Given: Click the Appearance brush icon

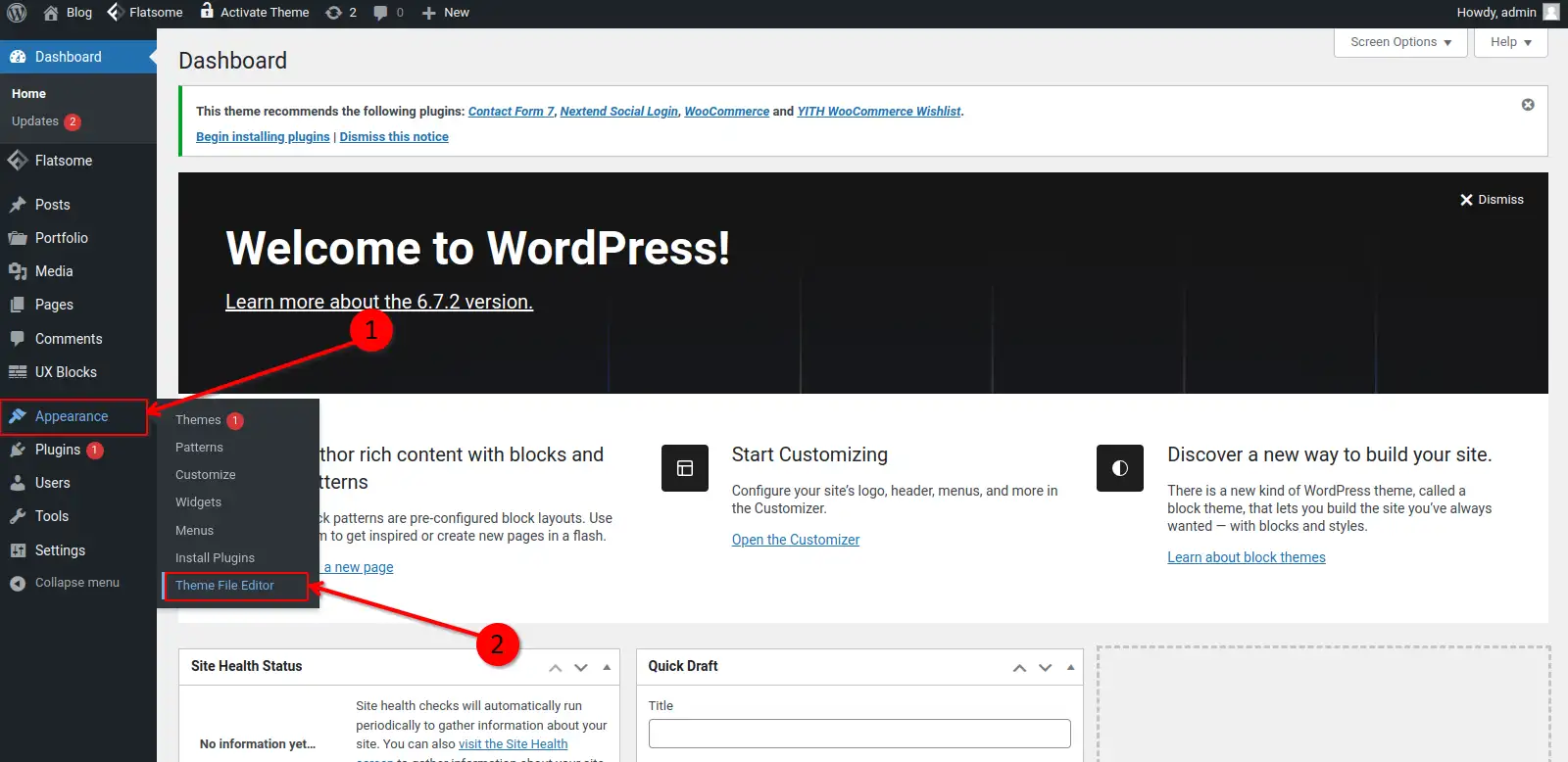Looking at the screenshot, I should [18, 416].
